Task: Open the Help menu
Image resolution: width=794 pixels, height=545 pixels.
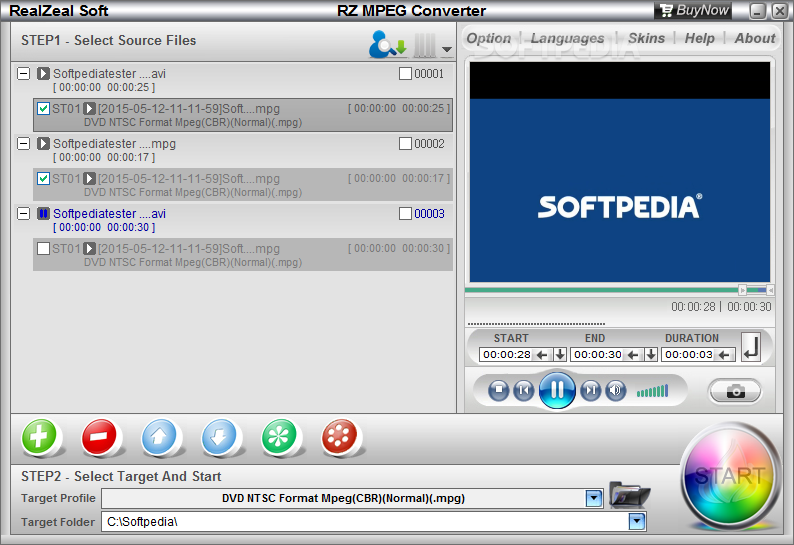Action: pyautogui.click(x=699, y=38)
